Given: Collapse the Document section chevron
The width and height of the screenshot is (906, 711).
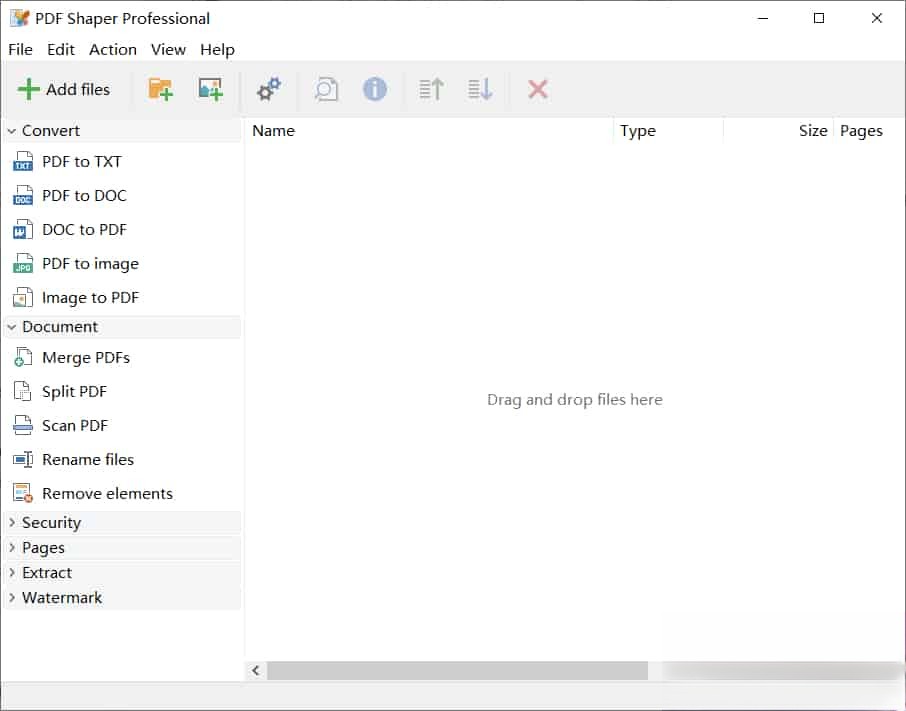Looking at the screenshot, I should 12,327.
